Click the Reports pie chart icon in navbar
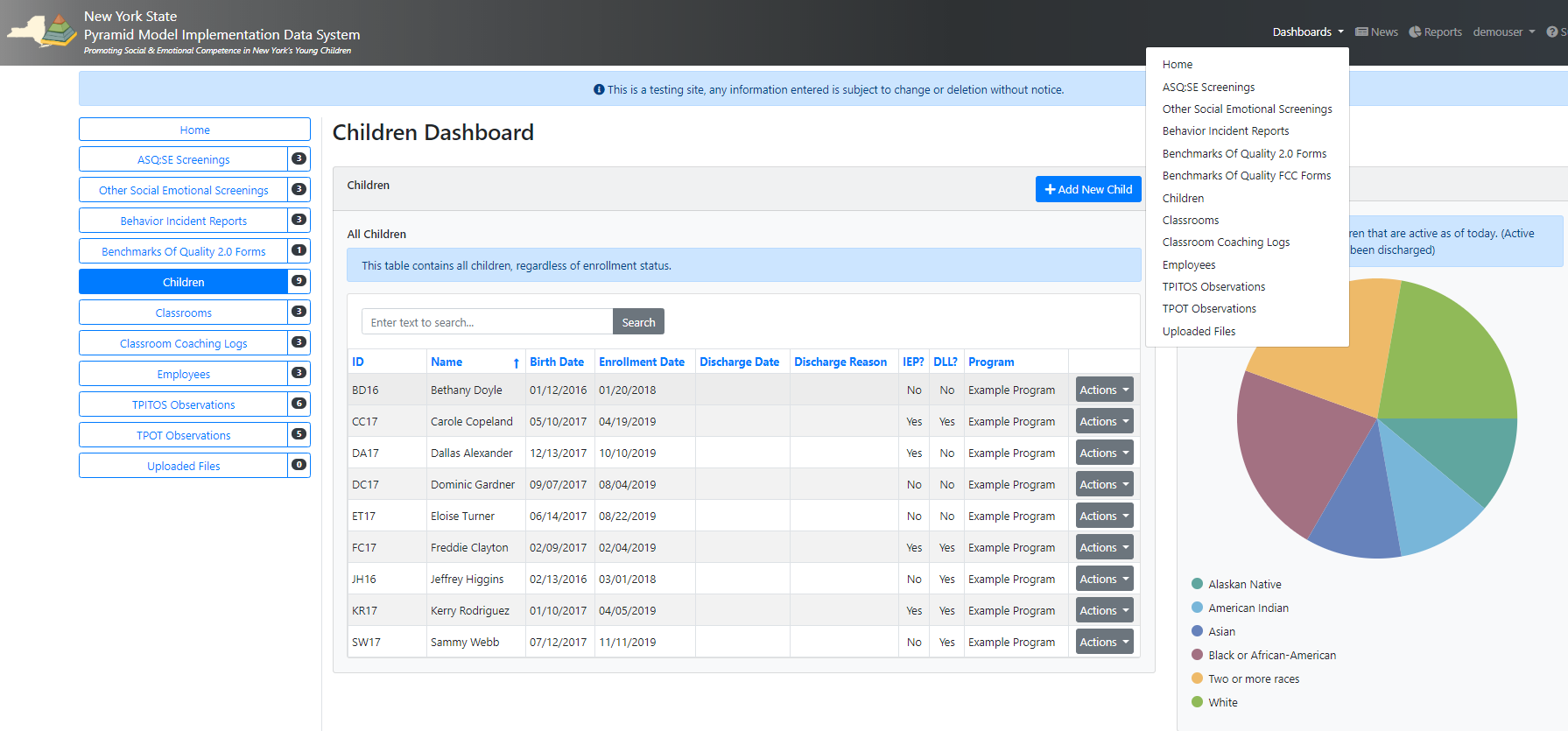The height and width of the screenshot is (731, 1568). tap(1415, 32)
